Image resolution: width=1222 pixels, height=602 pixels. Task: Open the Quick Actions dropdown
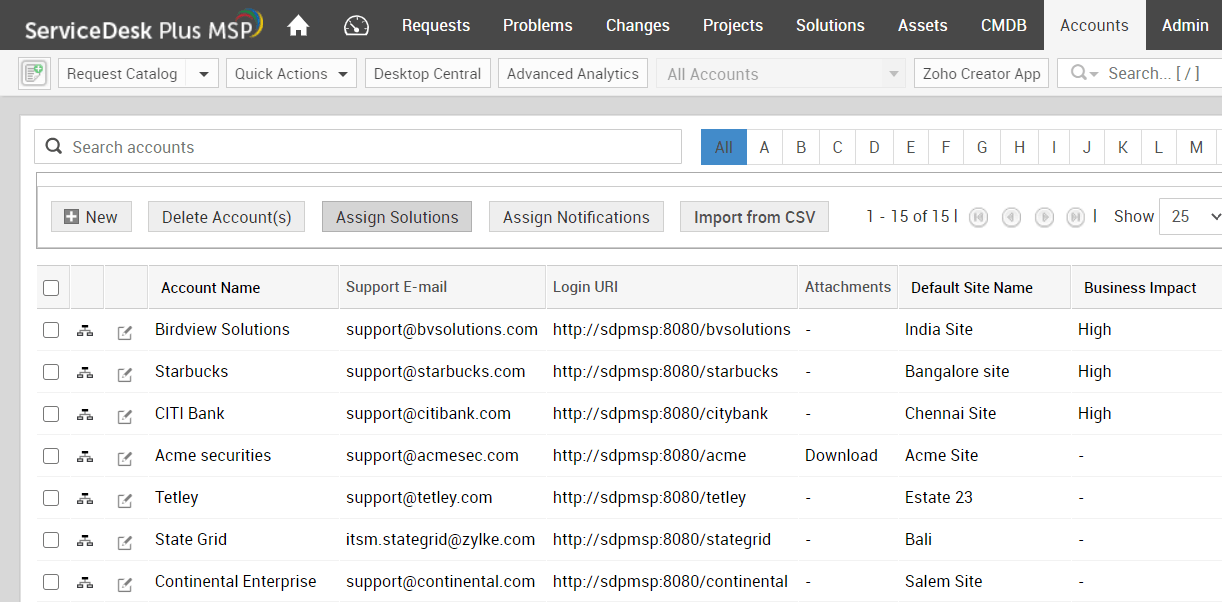291,74
